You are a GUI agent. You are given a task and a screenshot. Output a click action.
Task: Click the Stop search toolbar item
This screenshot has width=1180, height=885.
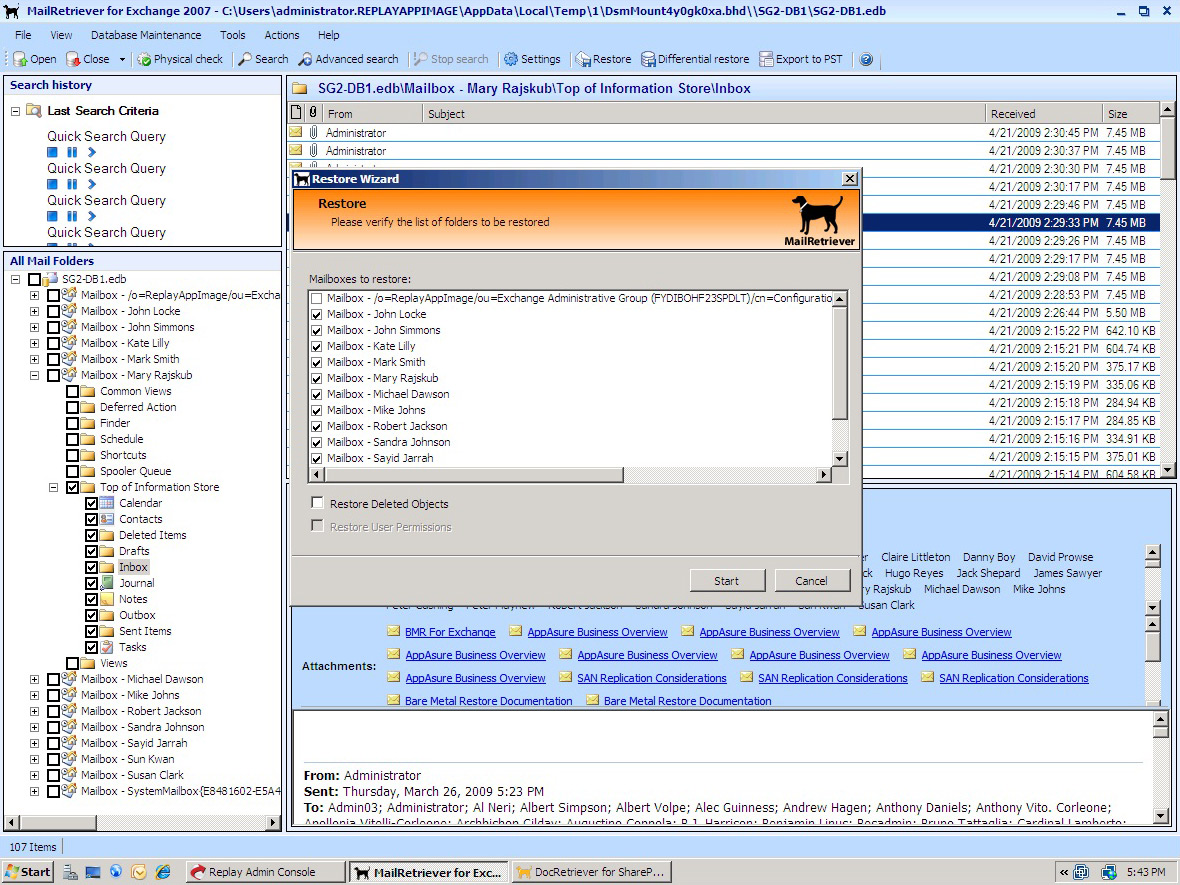452,59
